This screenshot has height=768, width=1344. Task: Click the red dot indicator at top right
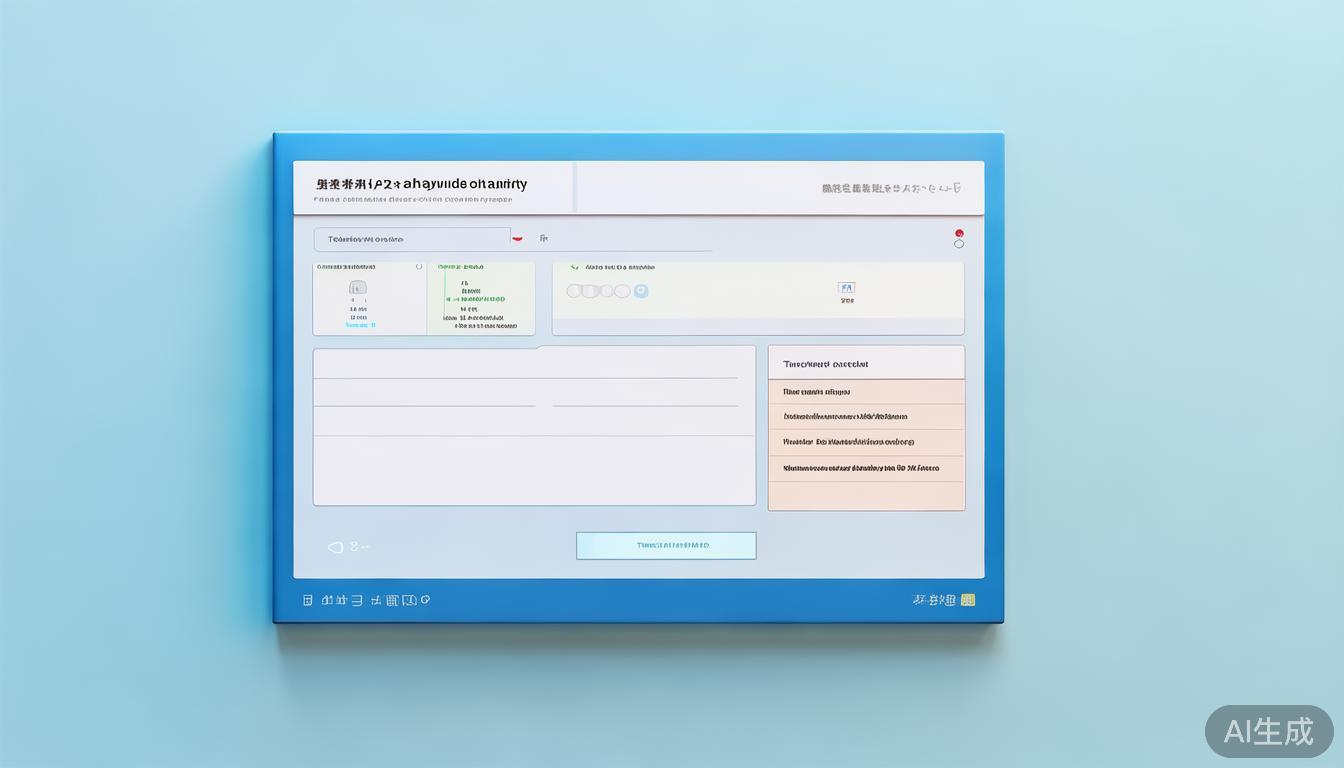959,233
